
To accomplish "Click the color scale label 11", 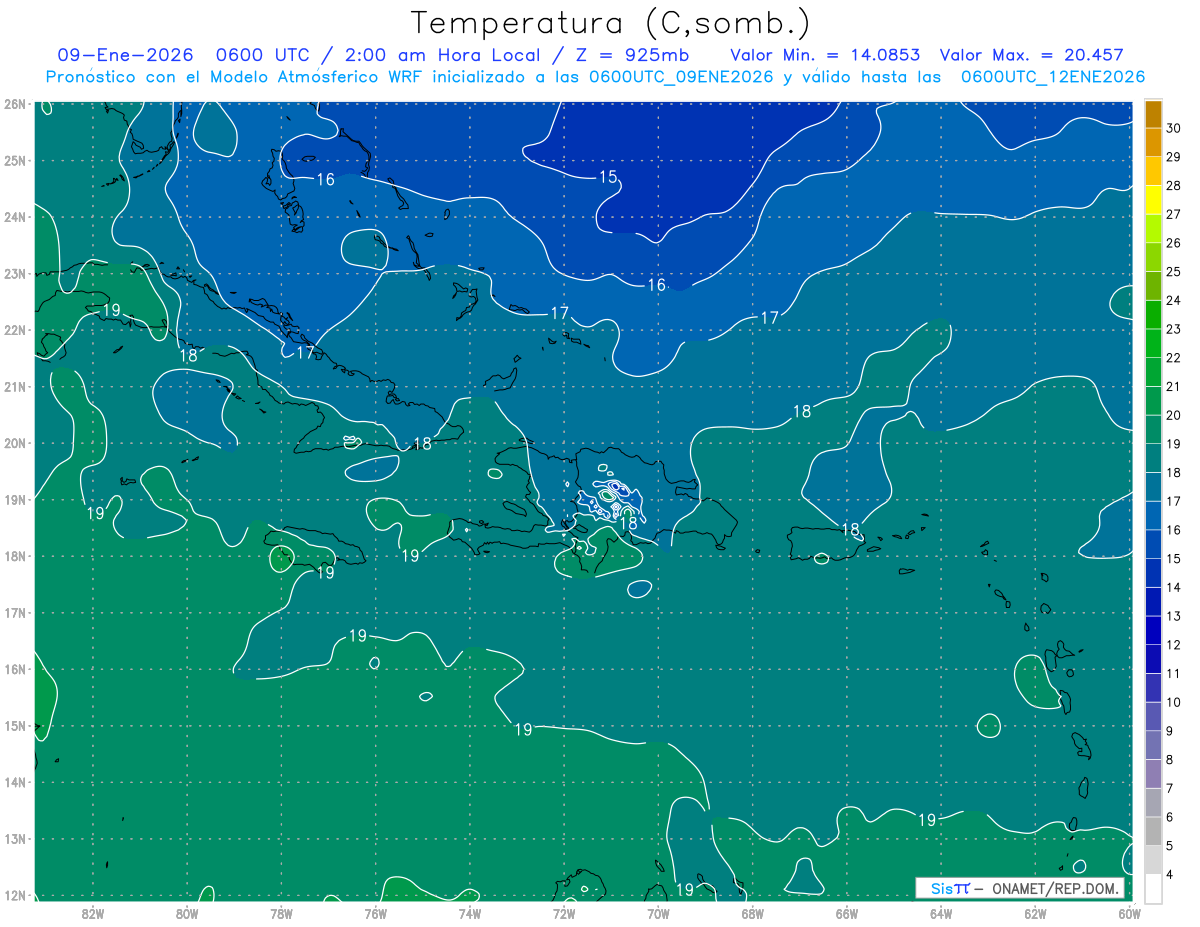I will pyautogui.click(x=1174, y=673).
